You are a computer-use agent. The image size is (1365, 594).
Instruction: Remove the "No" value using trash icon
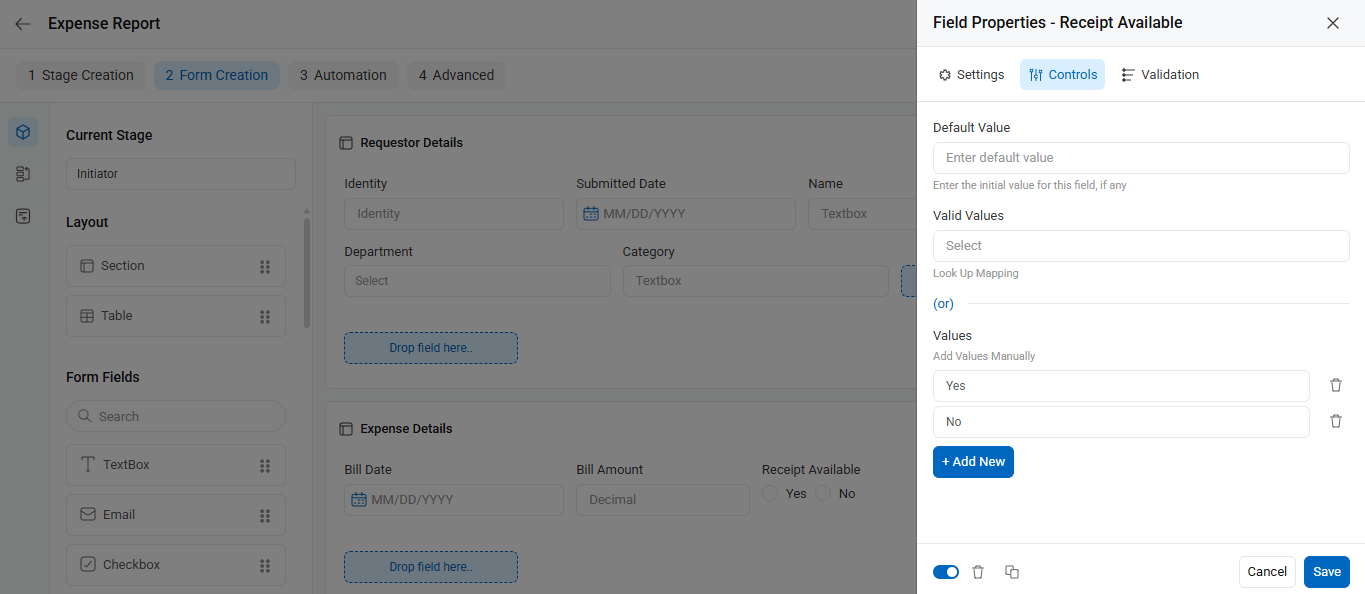[x=1335, y=421]
